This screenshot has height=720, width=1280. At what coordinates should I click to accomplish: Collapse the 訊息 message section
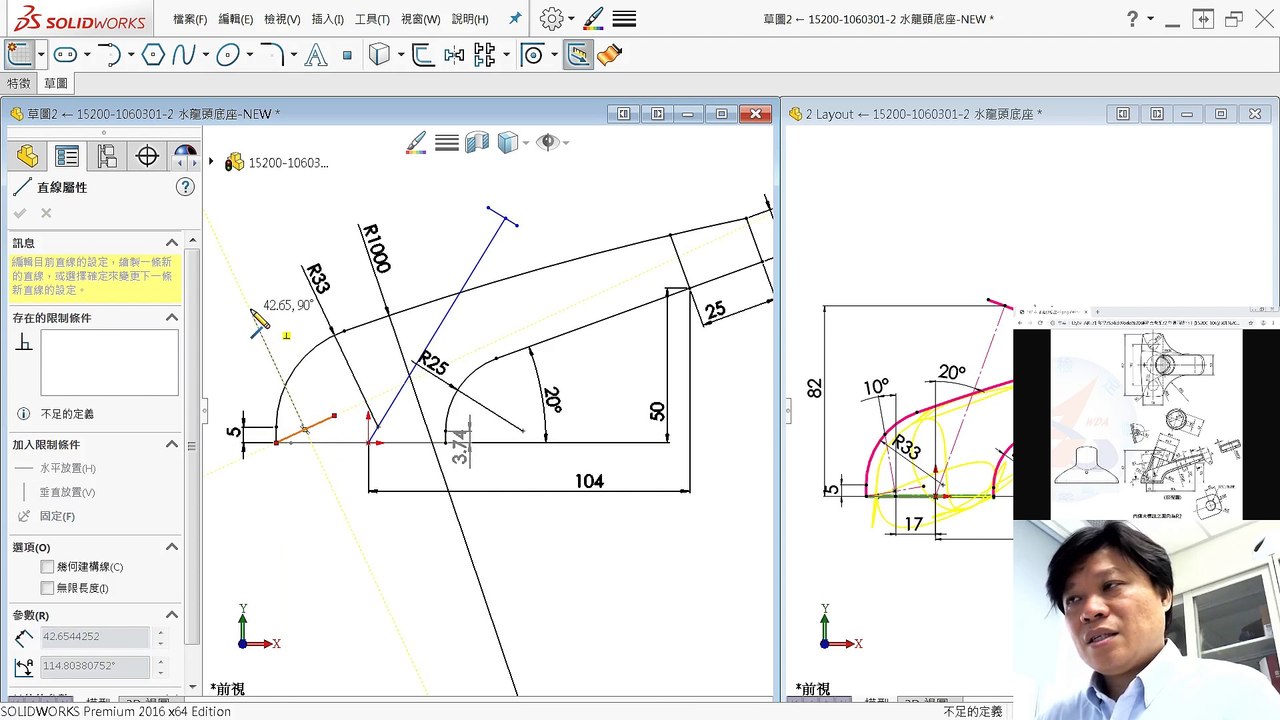[x=172, y=243]
